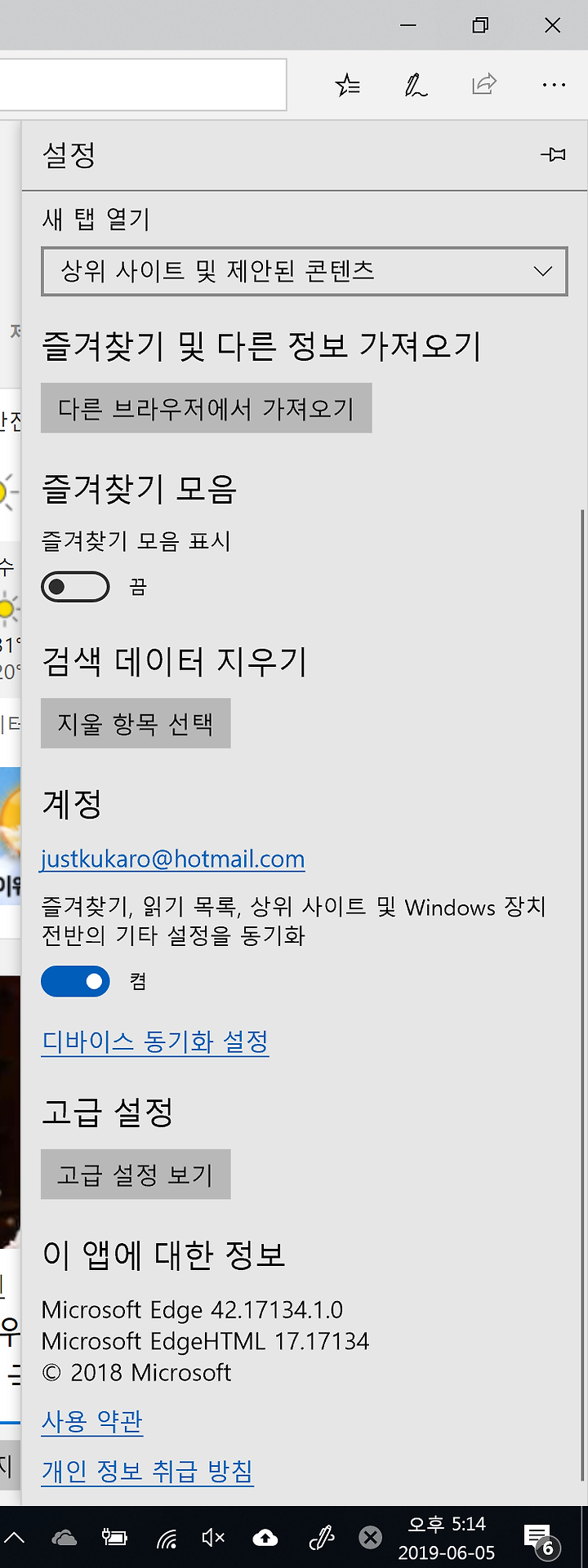
Task: Click the choose what to clear button
Action: point(136,723)
